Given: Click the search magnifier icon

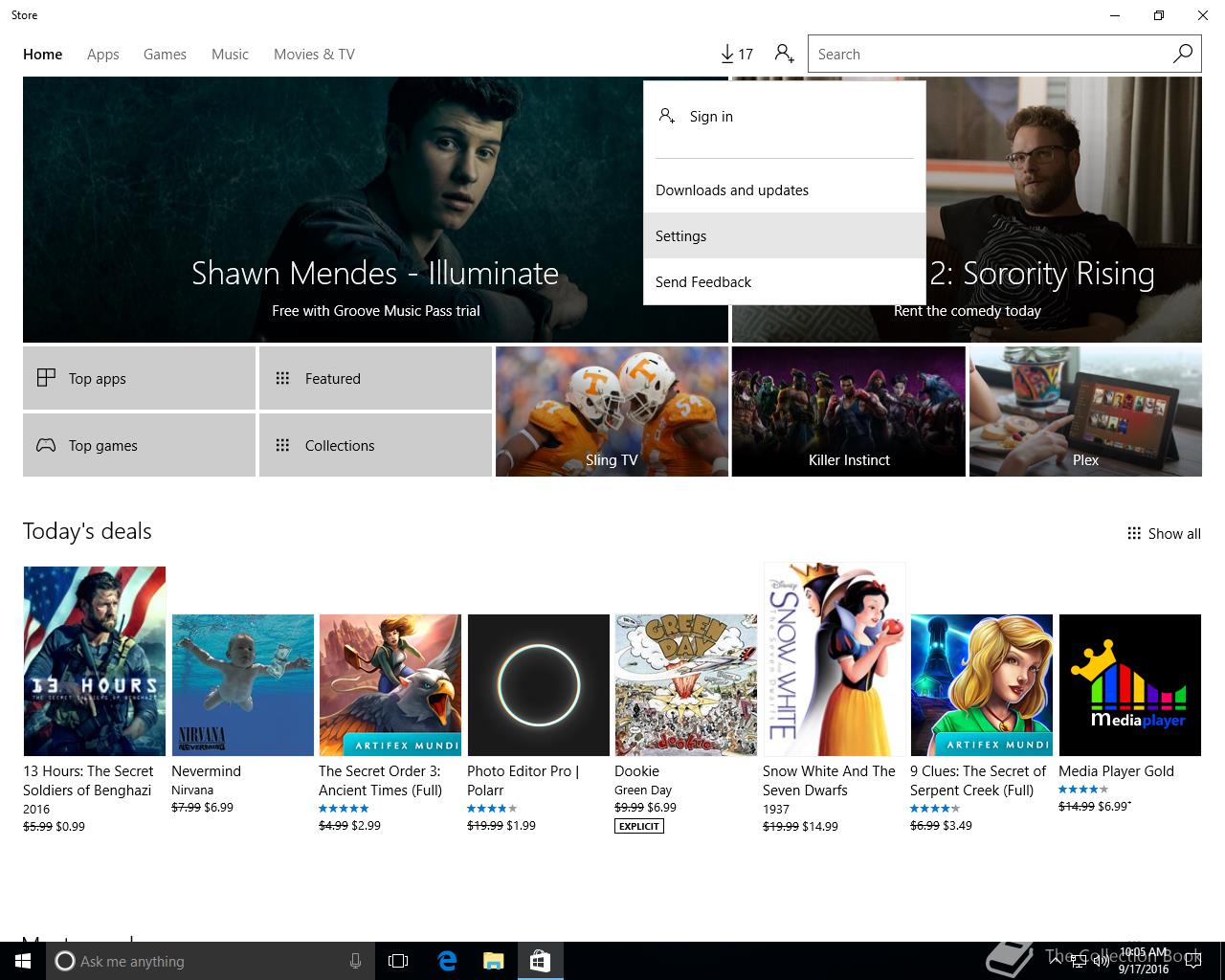Looking at the screenshot, I should (1183, 54).
